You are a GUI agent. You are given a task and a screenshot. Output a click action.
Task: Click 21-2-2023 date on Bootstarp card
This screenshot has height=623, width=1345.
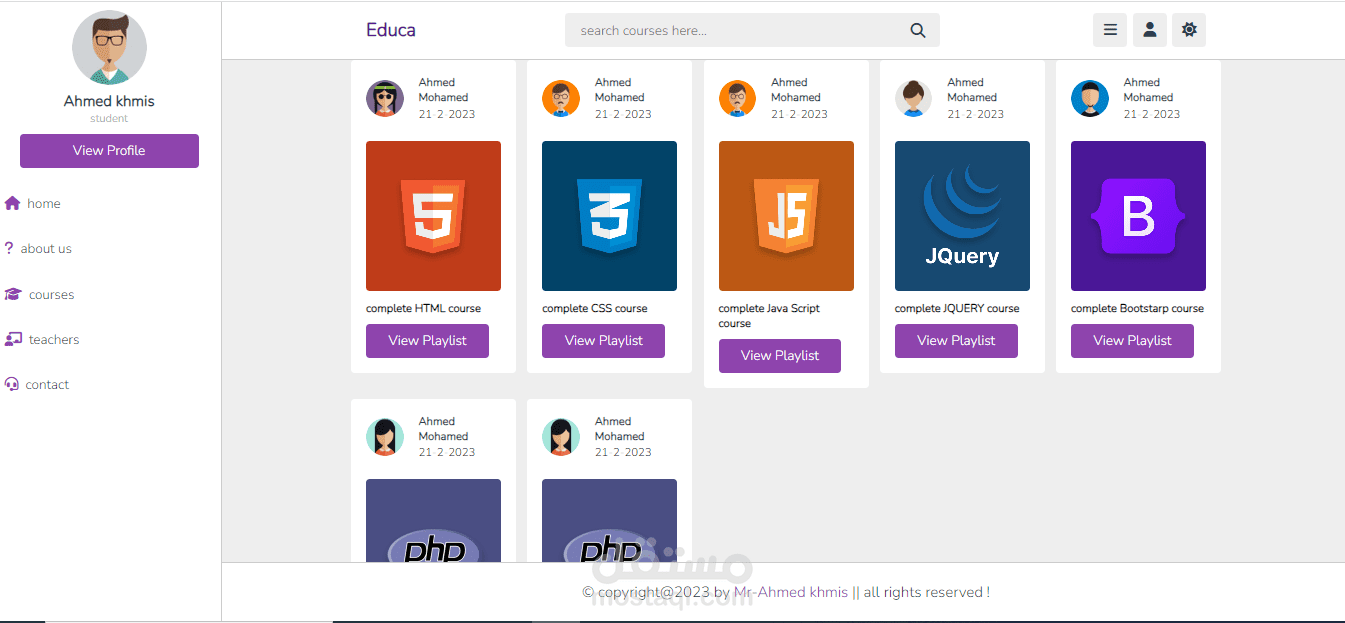point(1151,114)
